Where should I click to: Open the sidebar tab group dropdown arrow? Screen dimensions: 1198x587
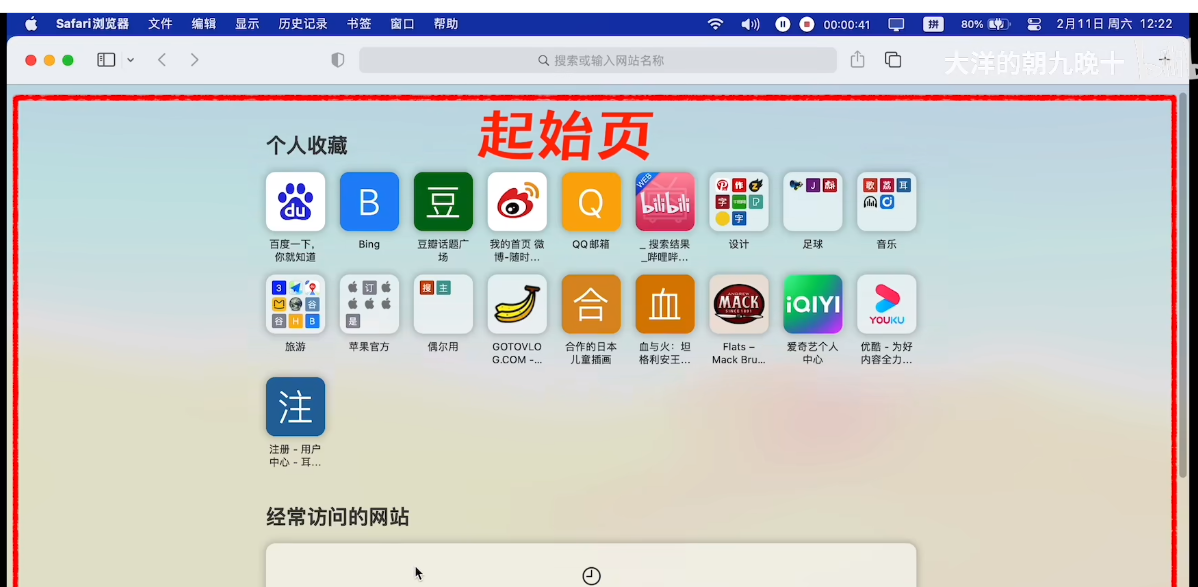click(131, 60)
